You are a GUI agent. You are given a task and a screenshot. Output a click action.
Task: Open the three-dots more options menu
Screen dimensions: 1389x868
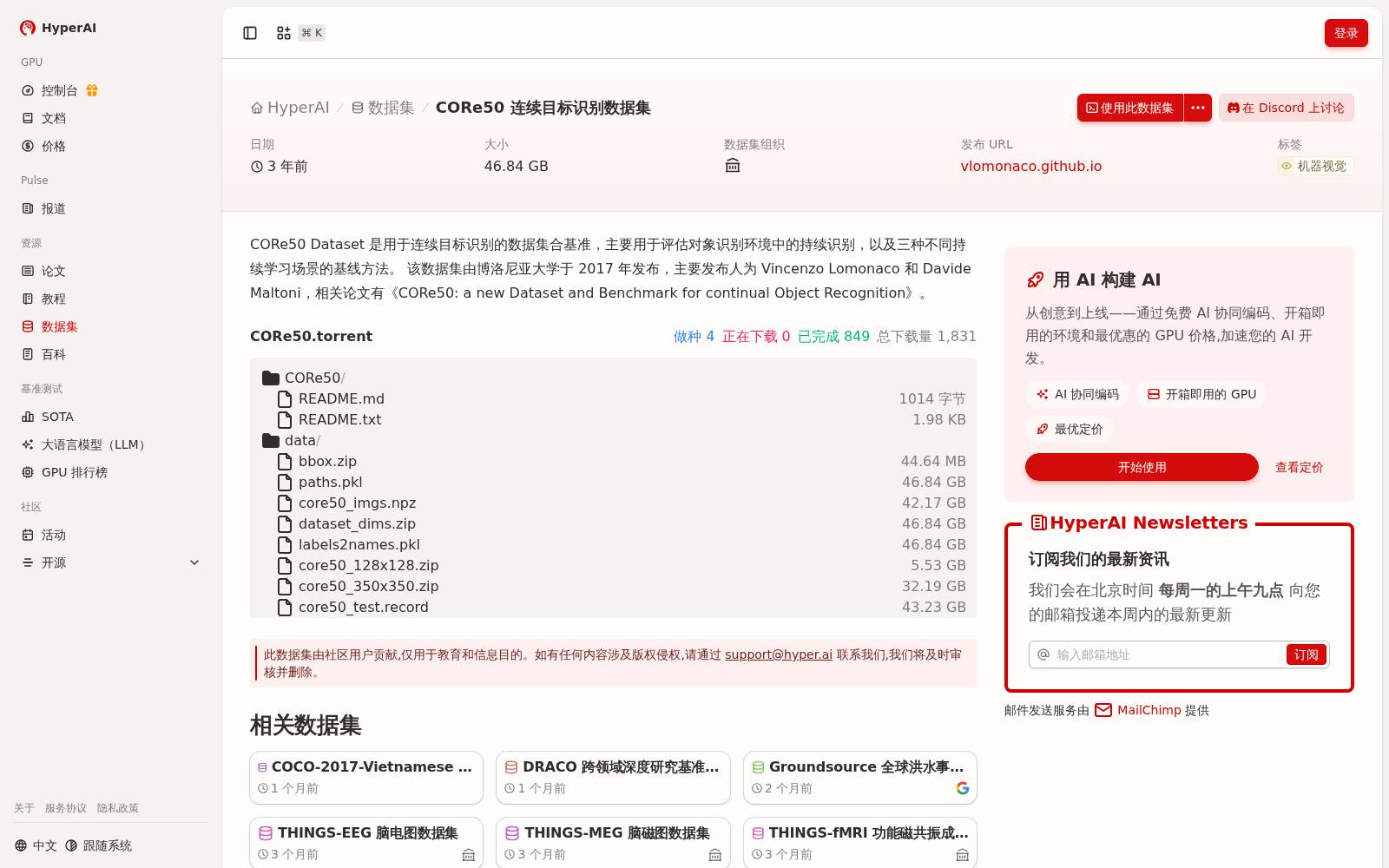click(x=1198, y=108)
